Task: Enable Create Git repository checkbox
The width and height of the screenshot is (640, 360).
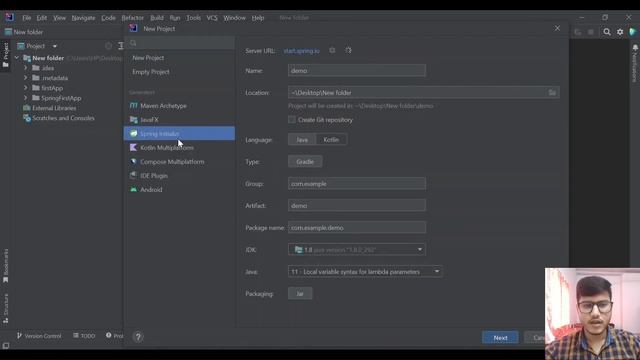Action: (292, 120)
